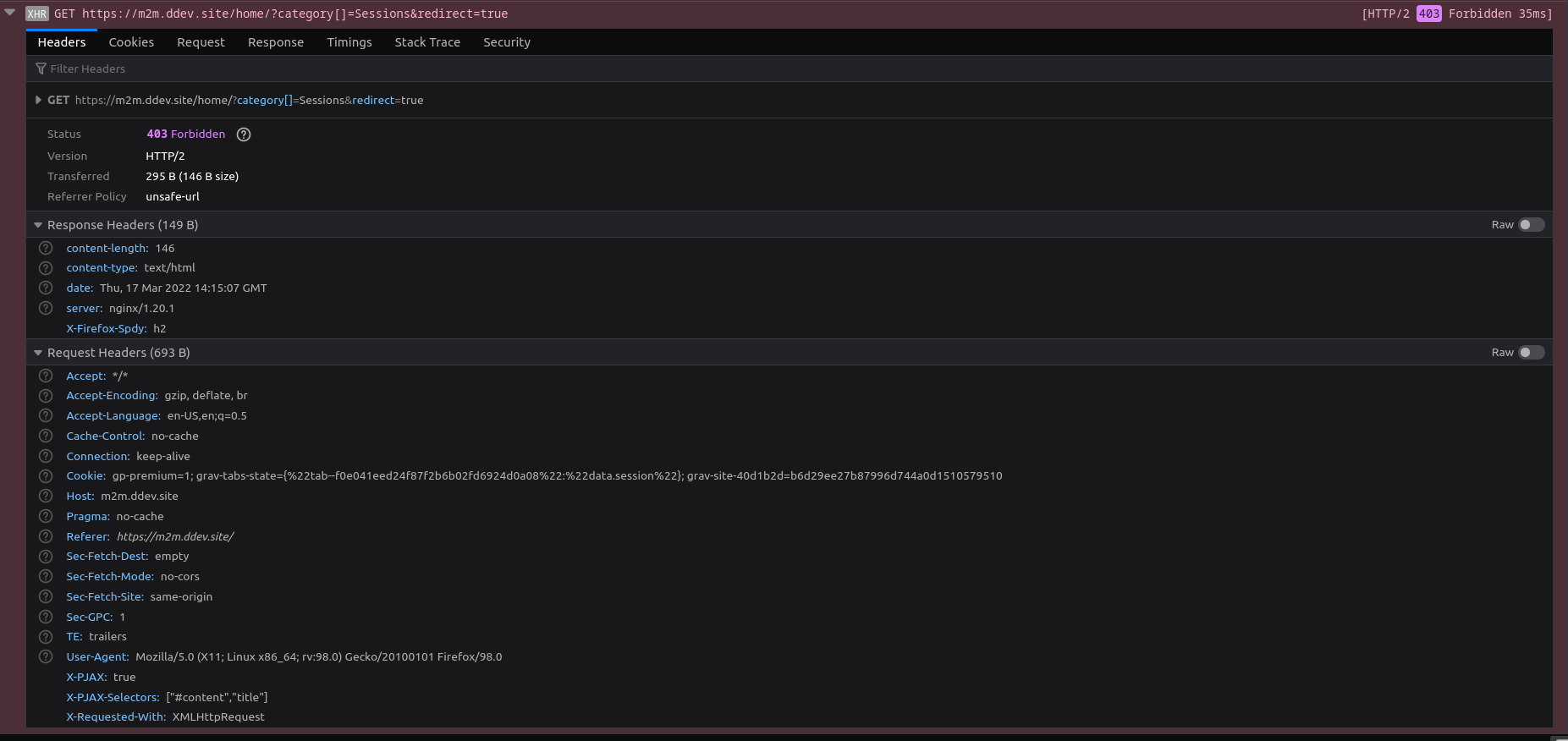Collapse the Request Headers section
The image size is (1568, 741).
(38, 353)
